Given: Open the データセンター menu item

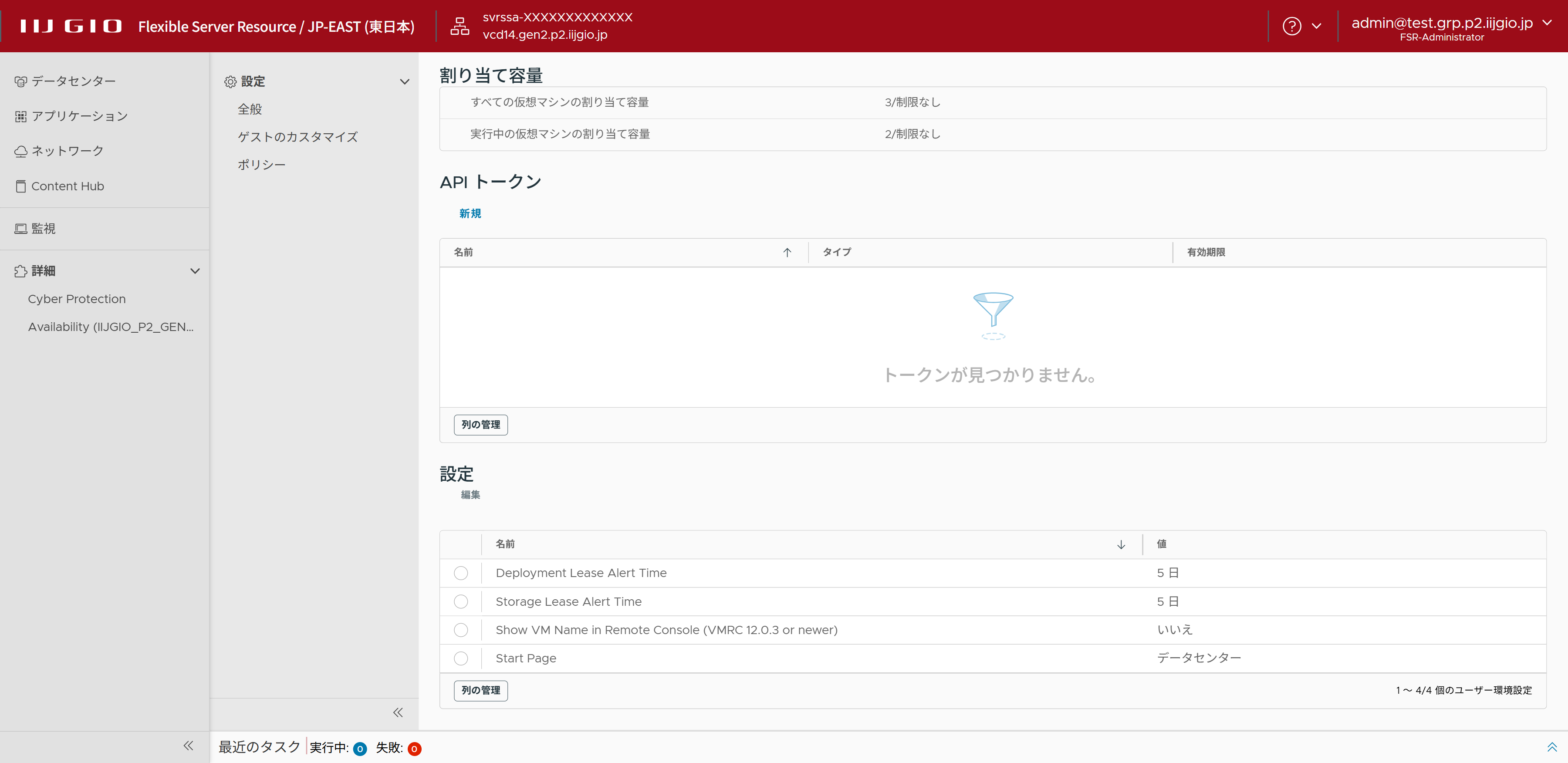Looking at the screenshot, I should tap(73, 81).
